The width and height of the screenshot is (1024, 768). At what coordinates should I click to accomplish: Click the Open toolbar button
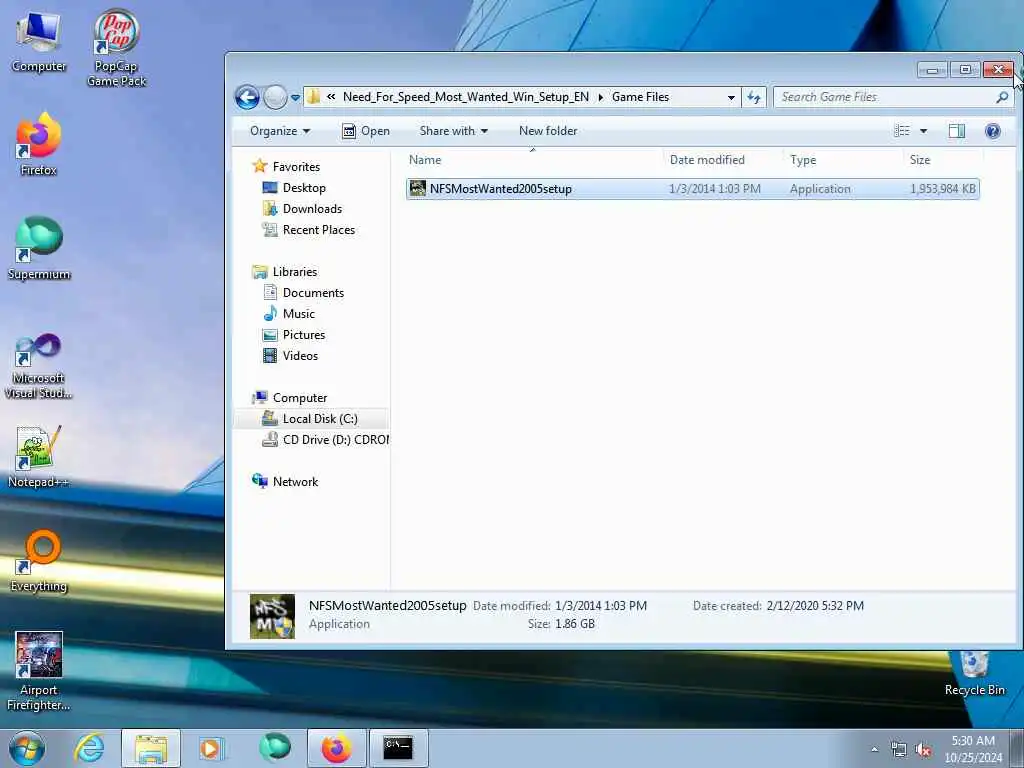coord(366,131)
